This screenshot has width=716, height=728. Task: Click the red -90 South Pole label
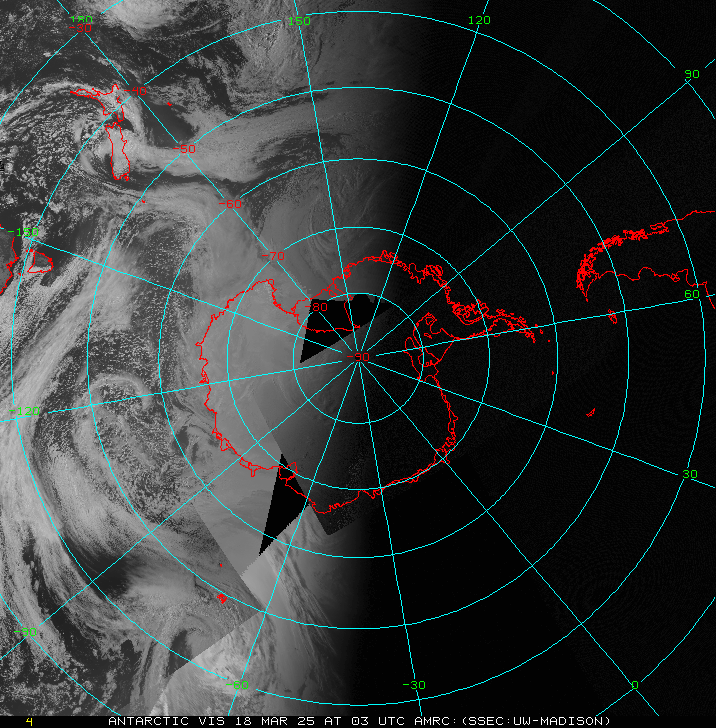(358, 357)
